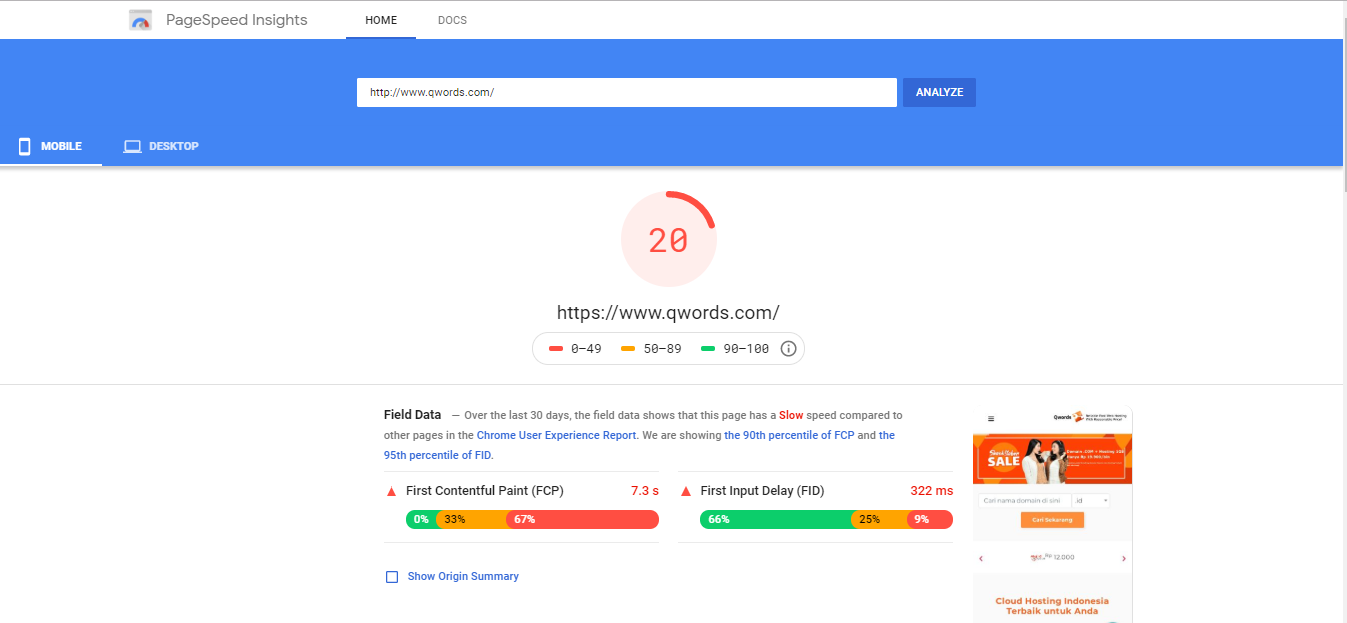Click the warning triangle beside First Input Delay
The height and width of the screenshot is (623, 1347).
coord(685,491)
